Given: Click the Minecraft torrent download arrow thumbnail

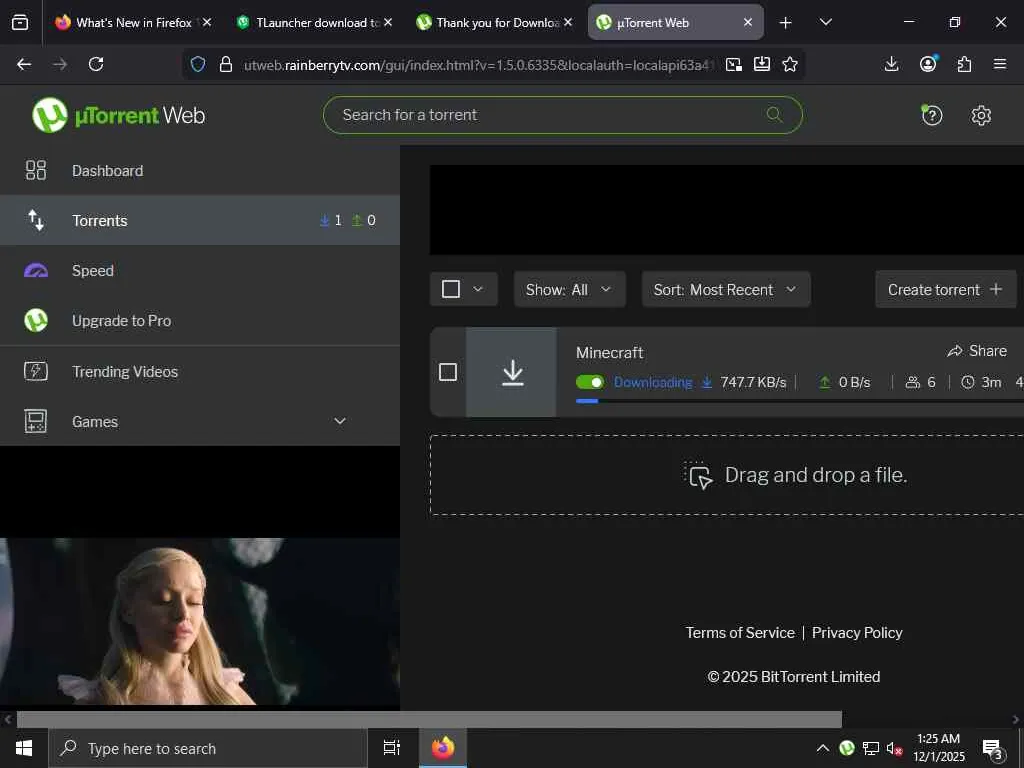Looking at the screenshot, I should (512, 372).
